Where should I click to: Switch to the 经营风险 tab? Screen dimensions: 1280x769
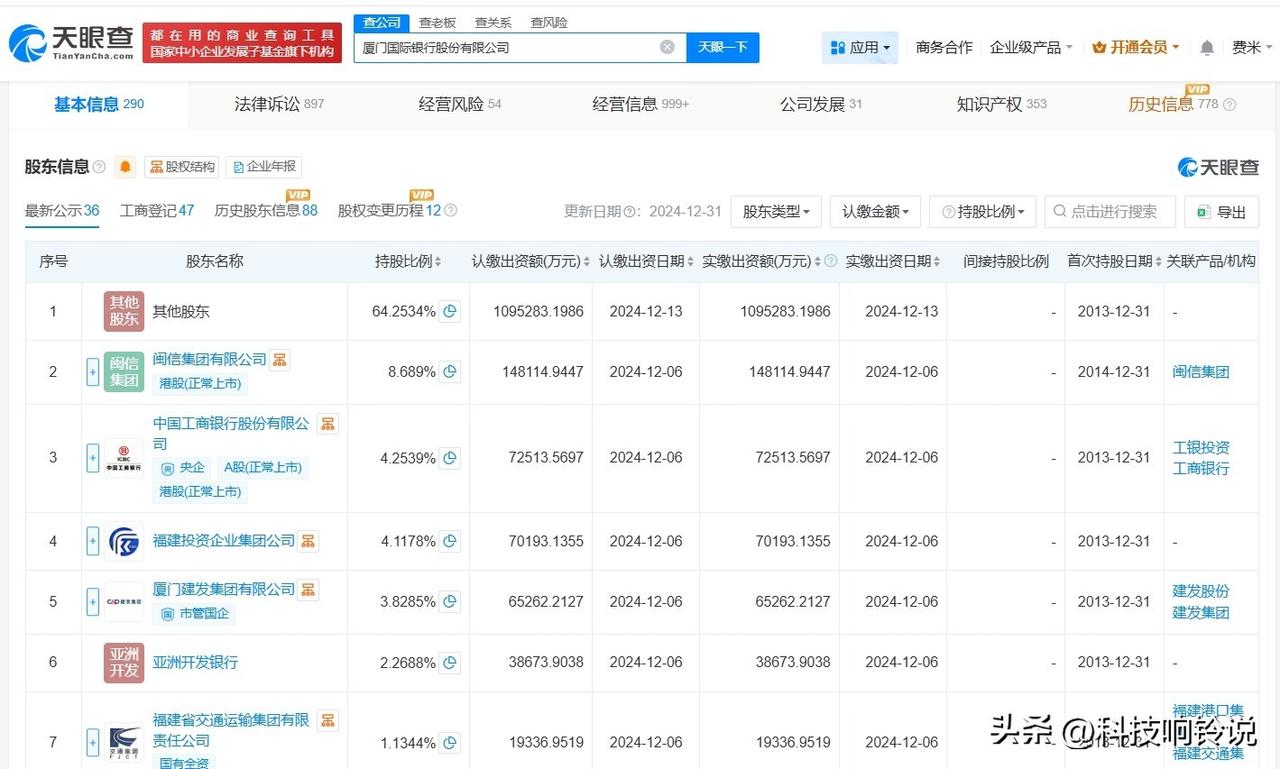coord(460,104)
